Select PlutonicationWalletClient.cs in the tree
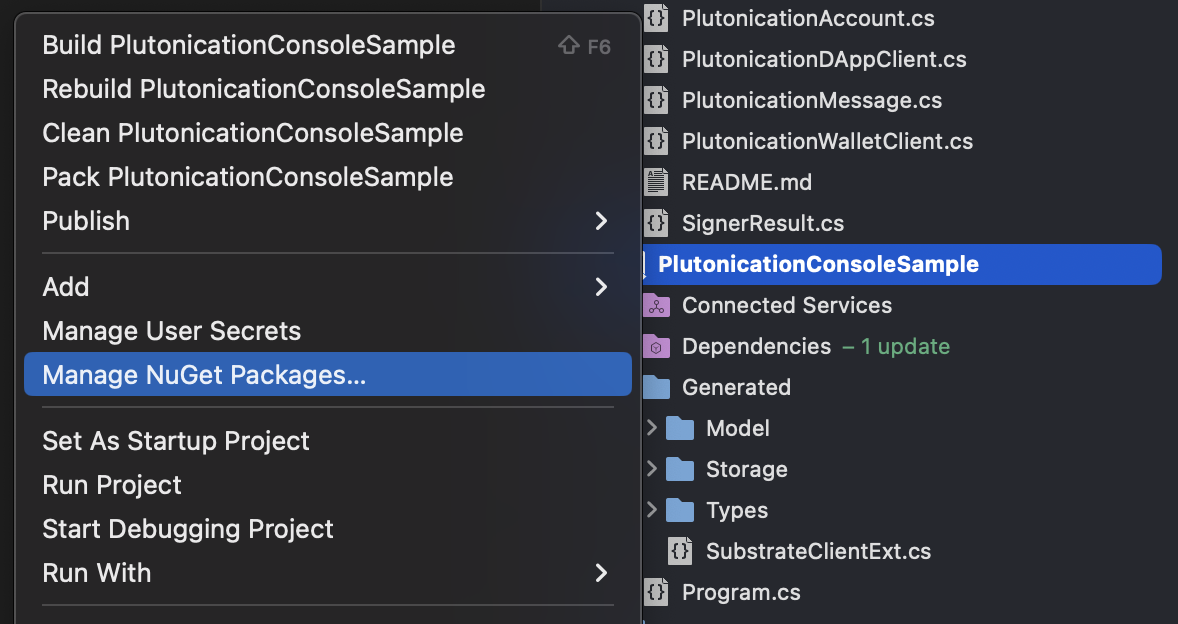This screenshot has width=1178, height=624. coord(827,141)
